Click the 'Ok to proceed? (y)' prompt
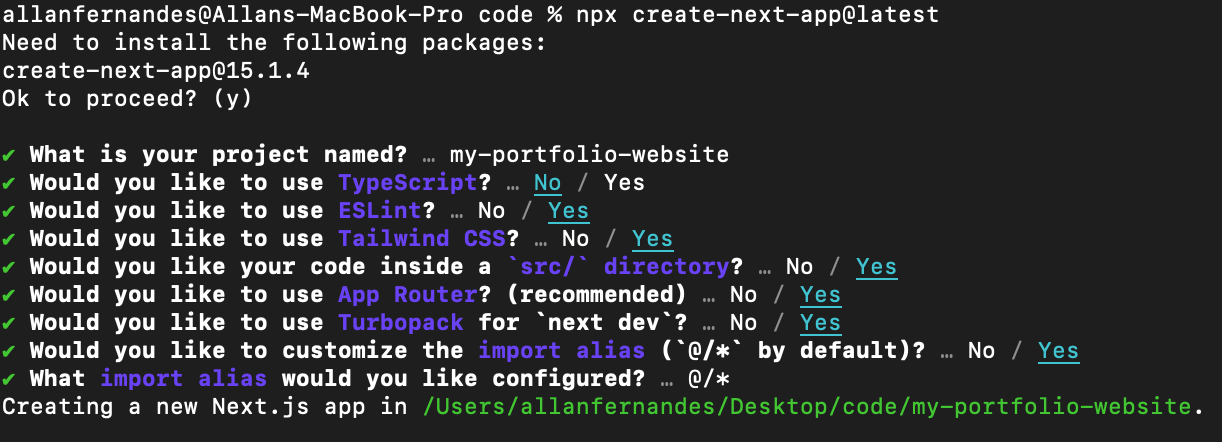 128,99
